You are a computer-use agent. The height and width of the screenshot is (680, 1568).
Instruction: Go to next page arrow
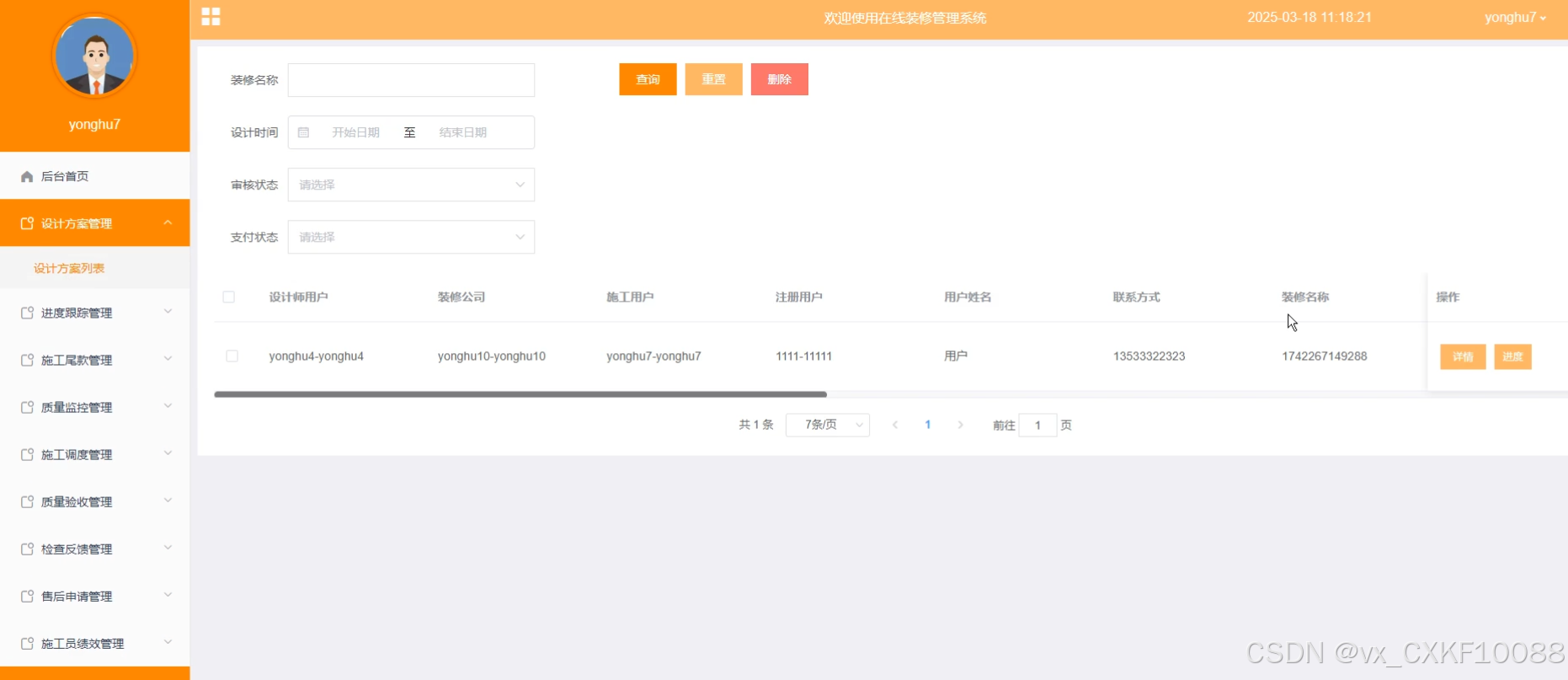pos(960,425)
